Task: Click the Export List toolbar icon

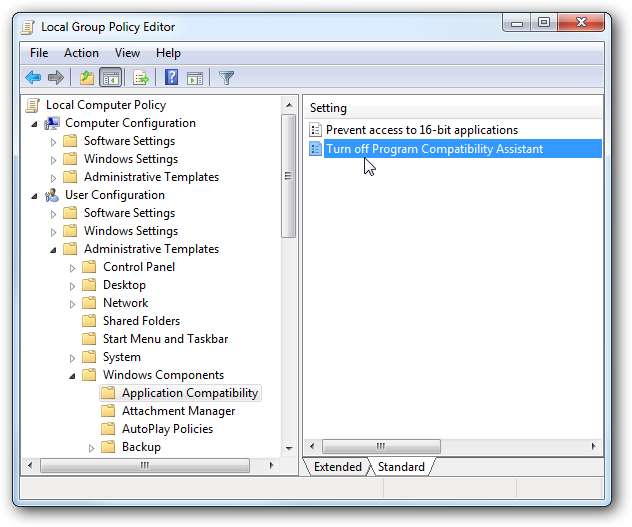Action: (141, 77)
